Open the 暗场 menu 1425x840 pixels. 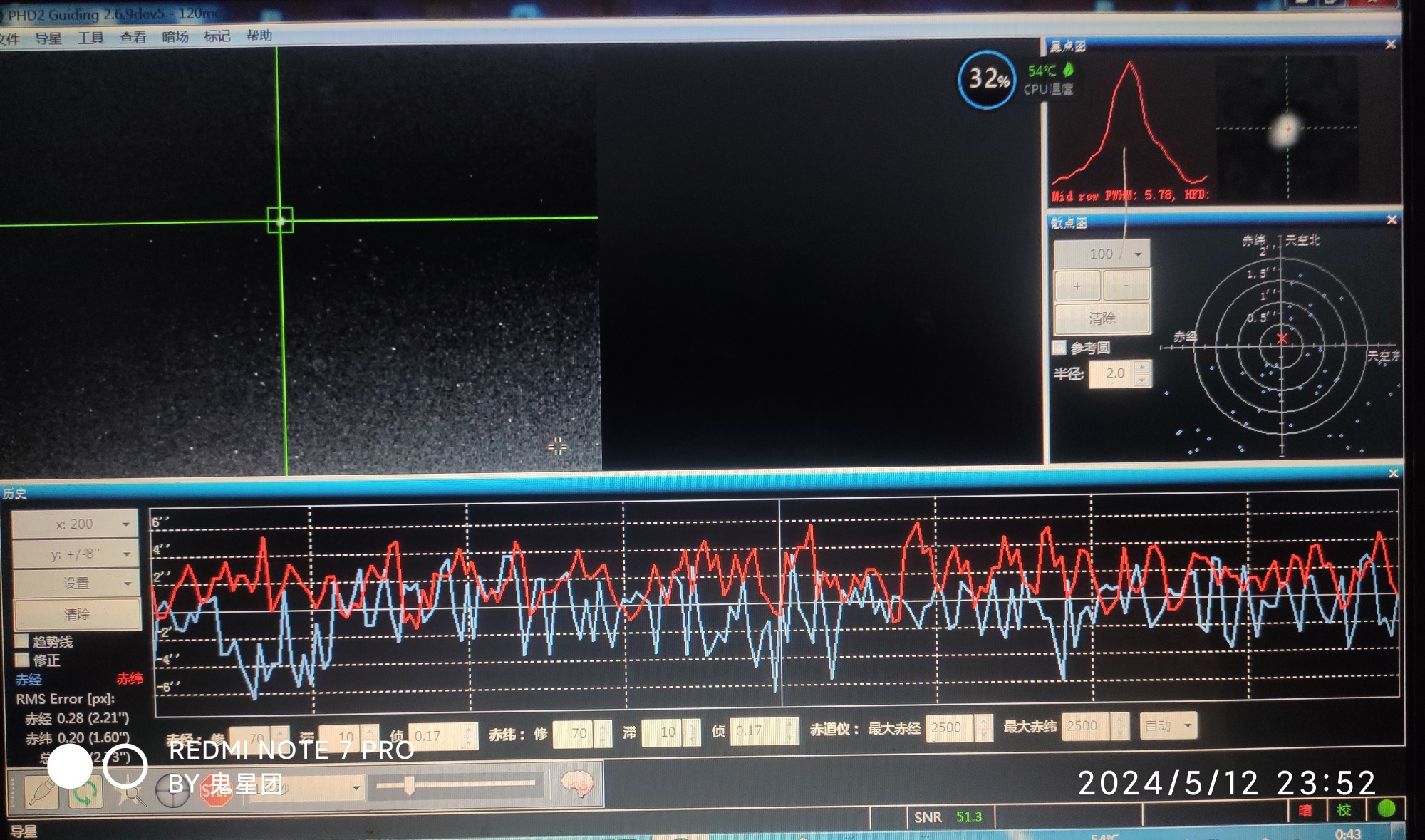pyautogui.click(x=175, y=36)
